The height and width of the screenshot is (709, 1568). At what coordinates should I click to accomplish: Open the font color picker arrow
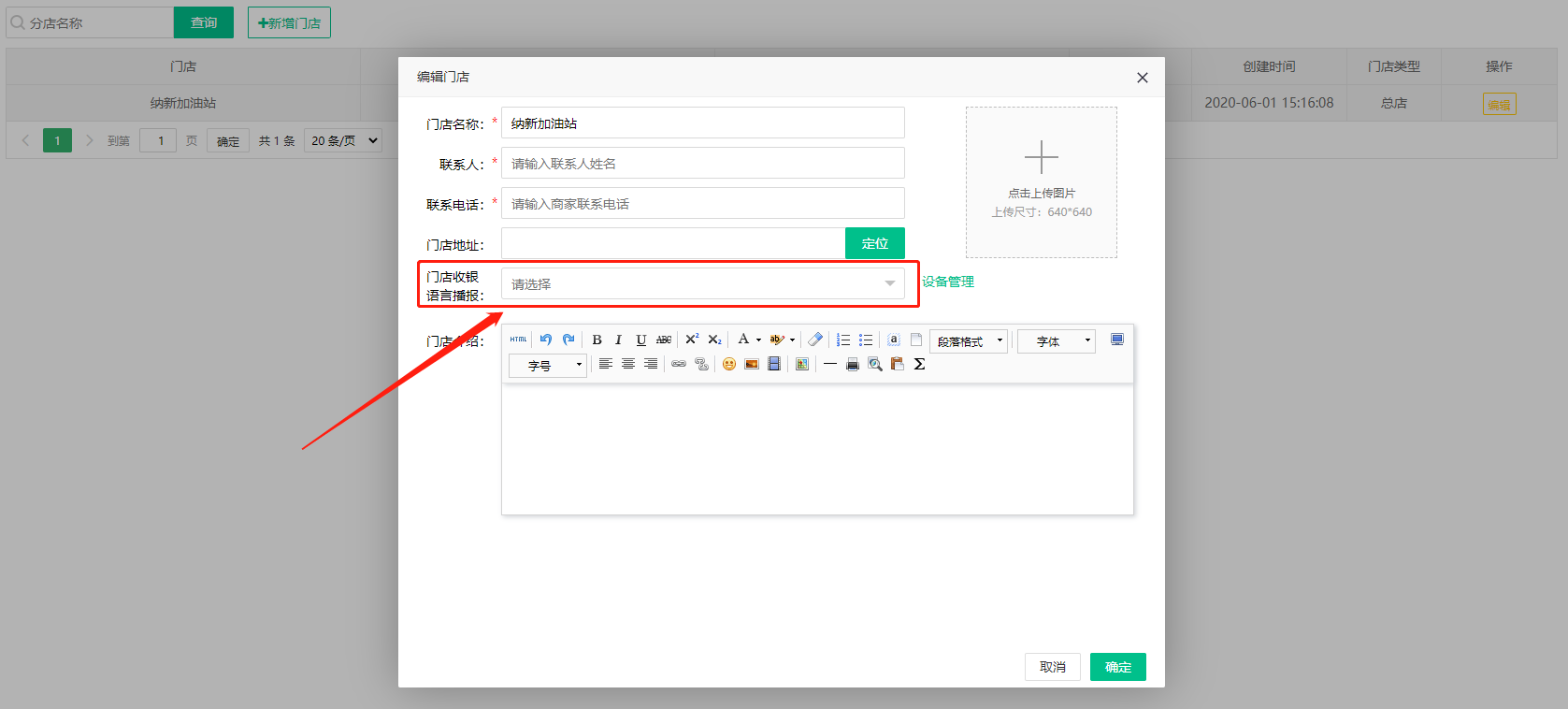click(758, 340)
